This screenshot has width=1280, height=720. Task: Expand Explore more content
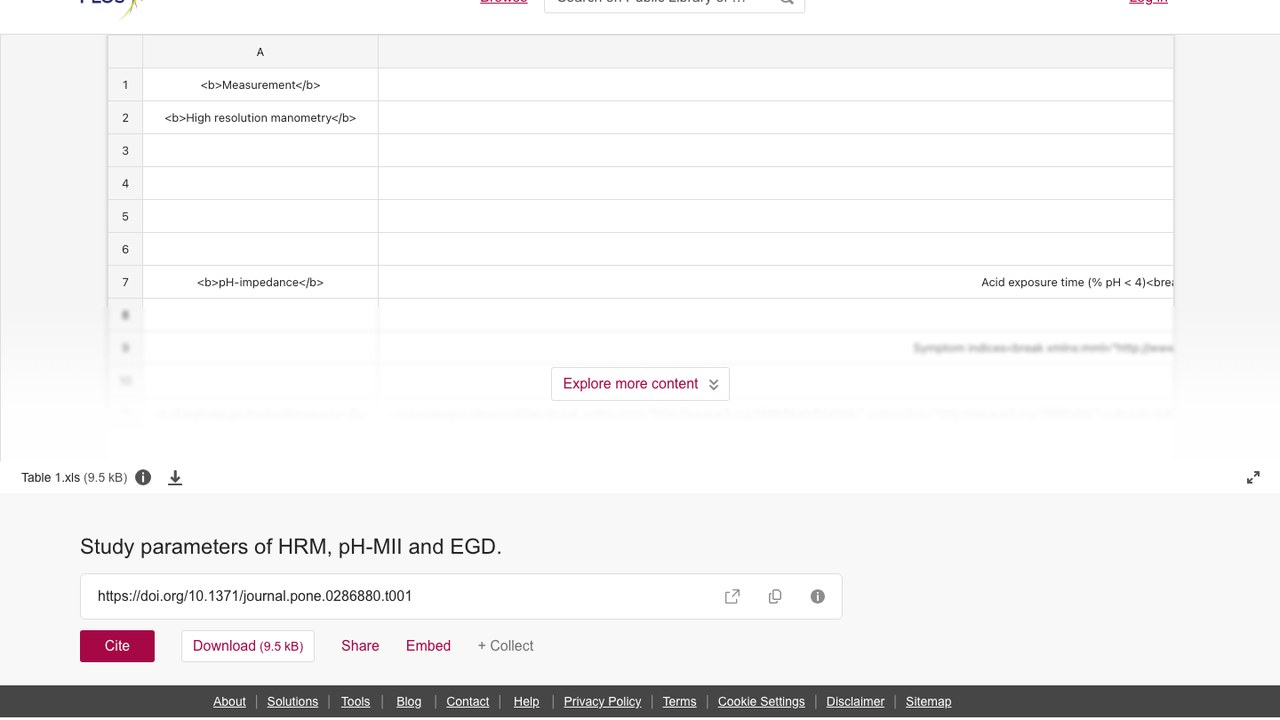(640, 384)
